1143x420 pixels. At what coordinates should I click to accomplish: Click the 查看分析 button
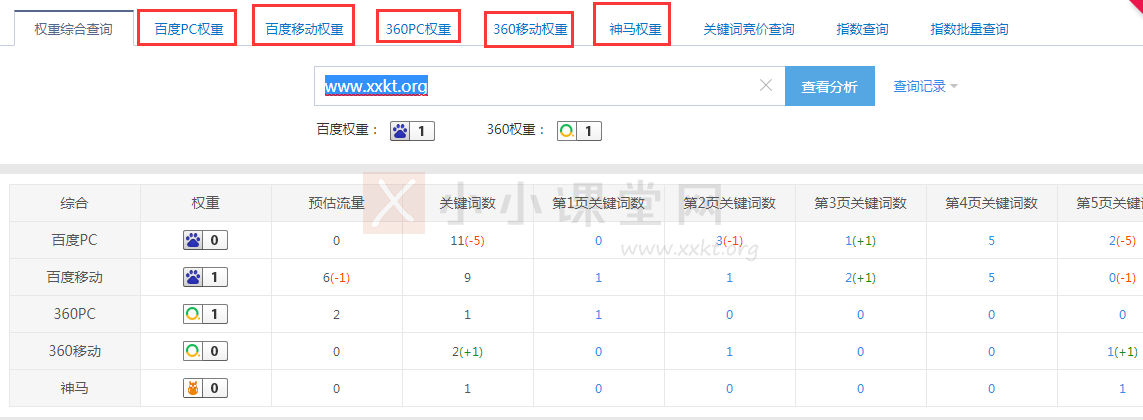pos(830,86)
